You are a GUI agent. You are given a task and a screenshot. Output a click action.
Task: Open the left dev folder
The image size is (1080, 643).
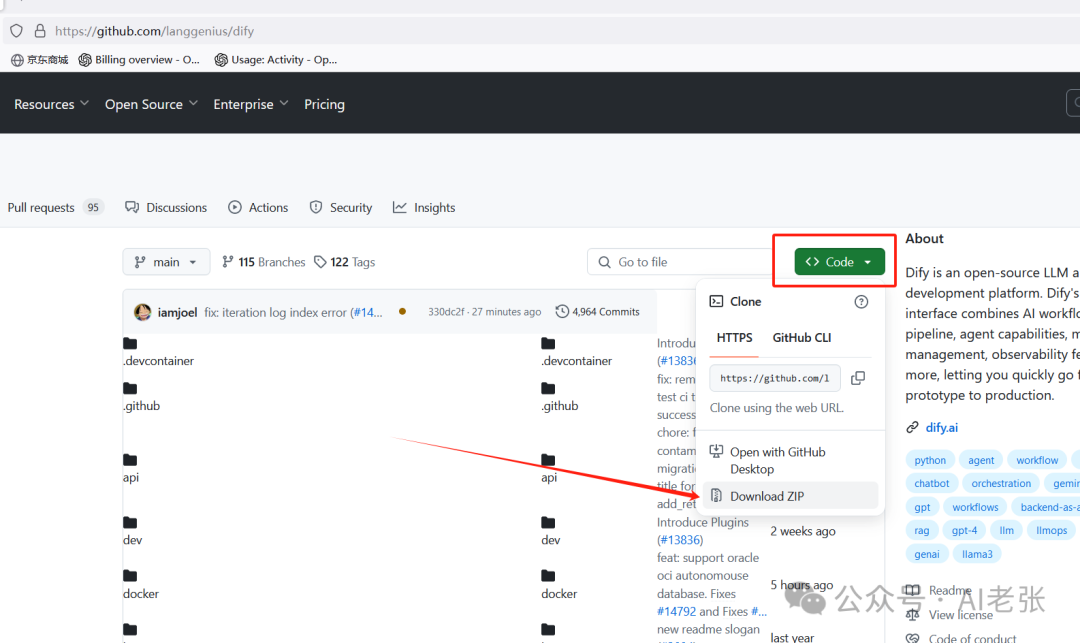click(132, 540)
